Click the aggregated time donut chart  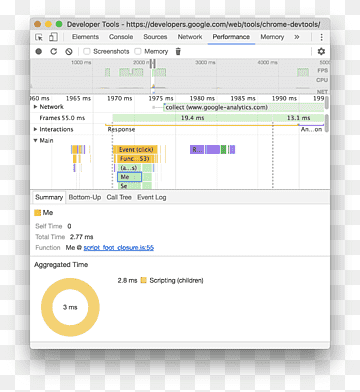(70, 307)
